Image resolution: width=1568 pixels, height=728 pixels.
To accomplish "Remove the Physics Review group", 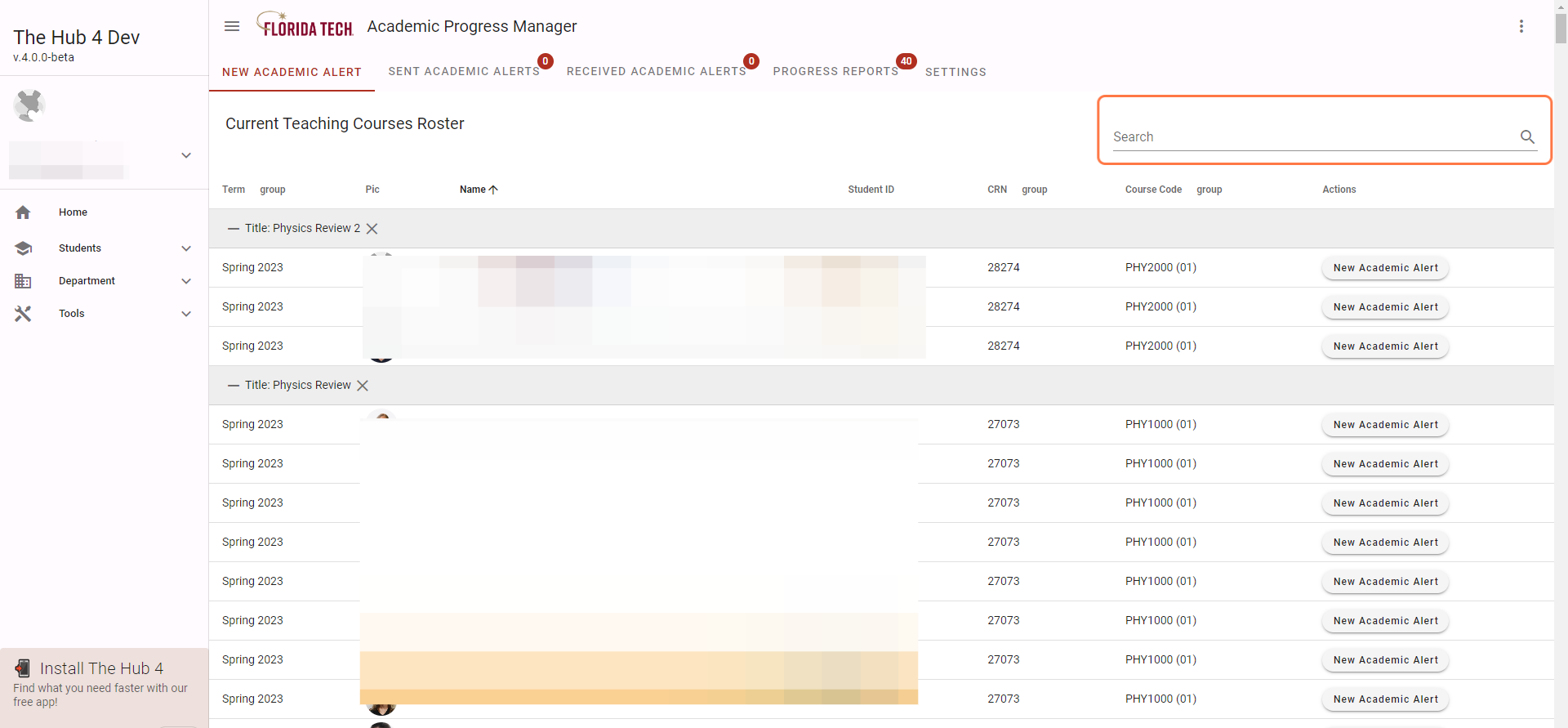I will 363,386.
